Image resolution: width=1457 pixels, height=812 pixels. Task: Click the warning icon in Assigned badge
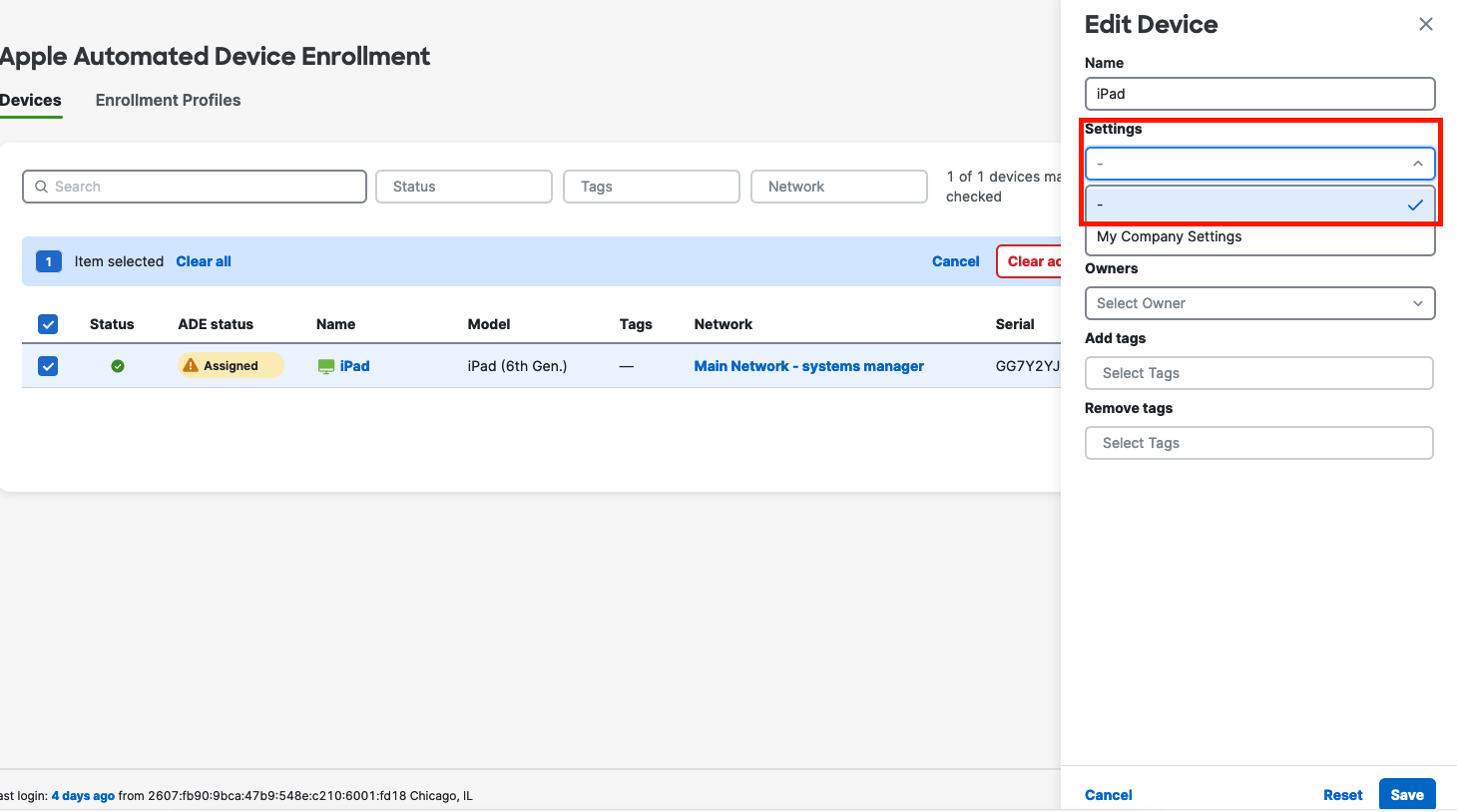coord(191,366)
